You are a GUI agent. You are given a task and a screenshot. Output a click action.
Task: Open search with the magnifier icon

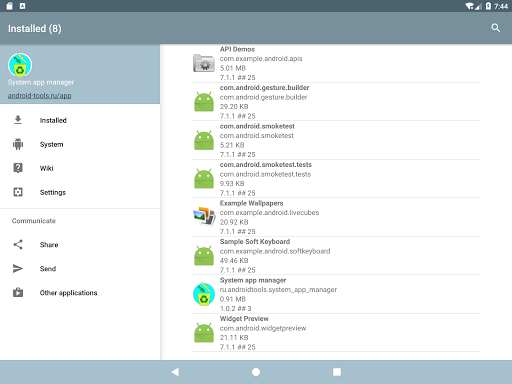click(x=496, y=28)
